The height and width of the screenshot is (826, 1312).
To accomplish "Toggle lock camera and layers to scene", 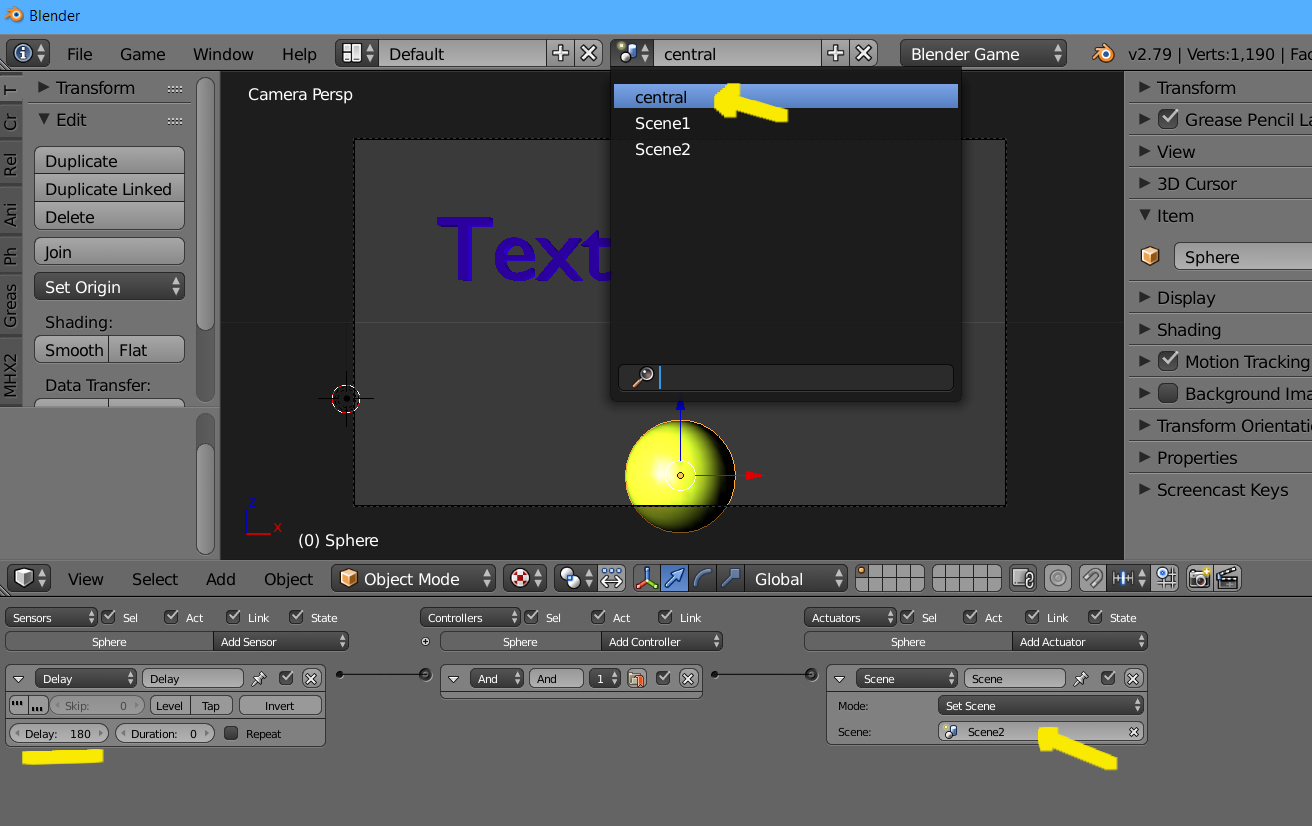I will (x=1022, y=578).
